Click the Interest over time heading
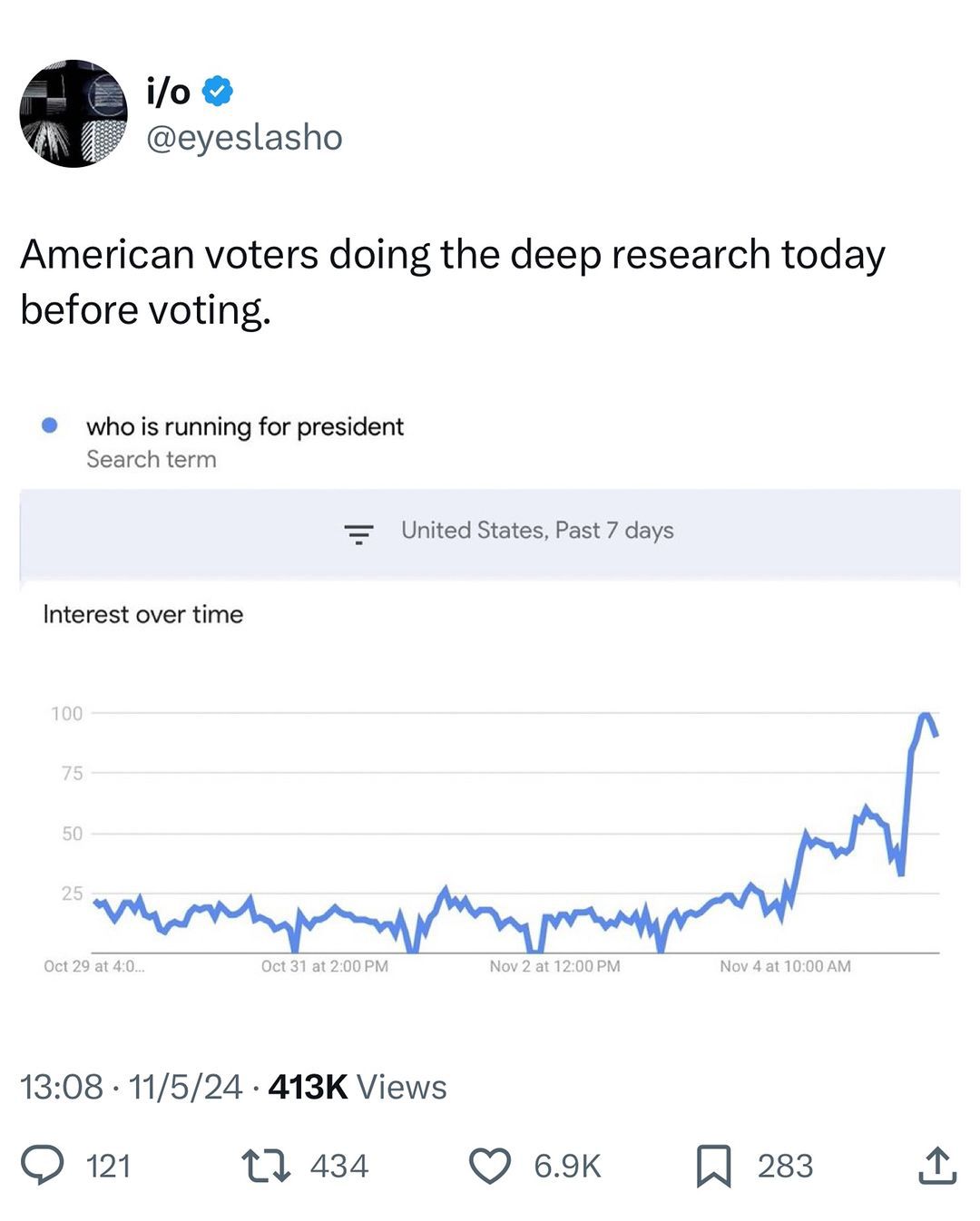 (143, 614)
